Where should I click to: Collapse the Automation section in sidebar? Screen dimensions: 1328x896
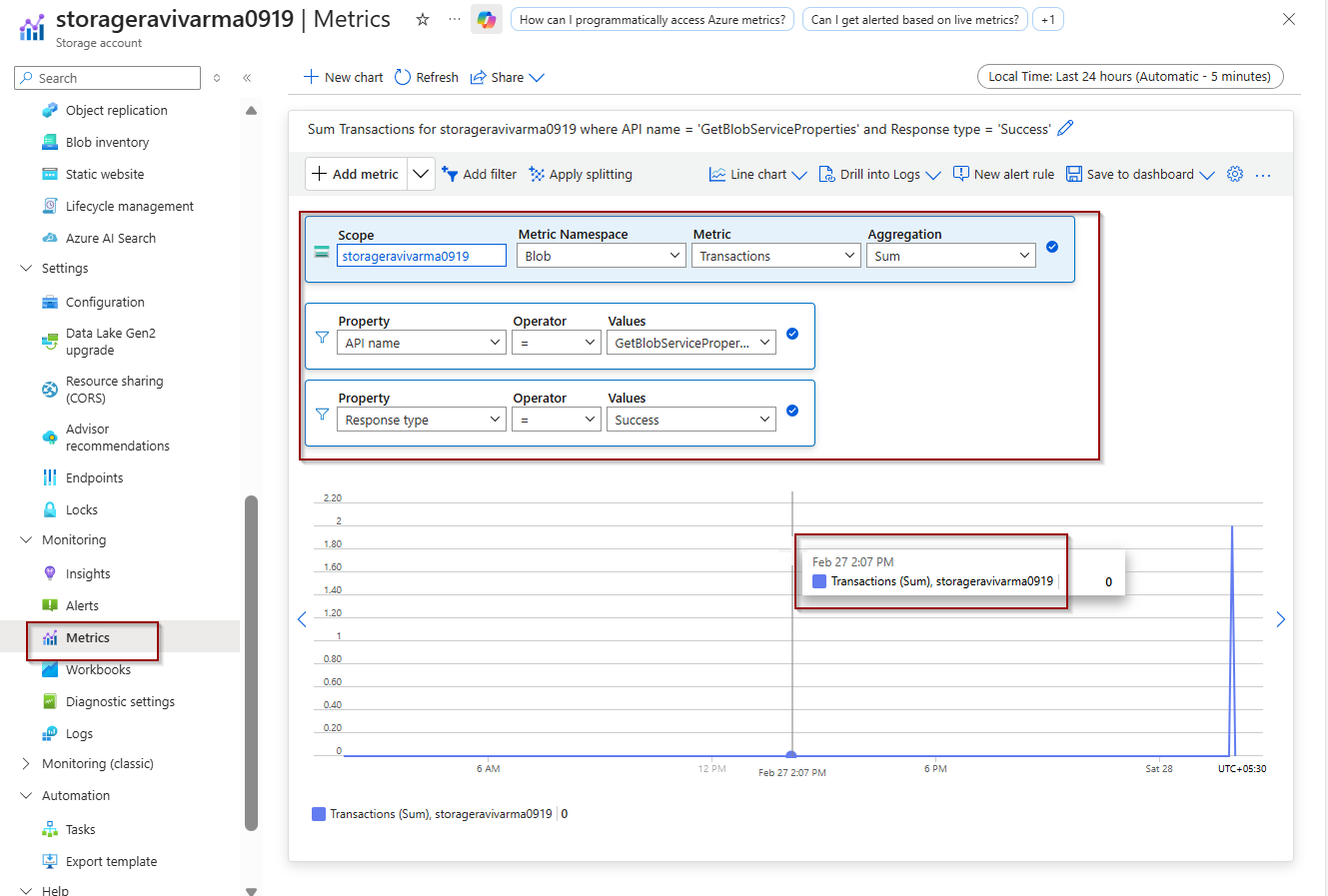26,795
